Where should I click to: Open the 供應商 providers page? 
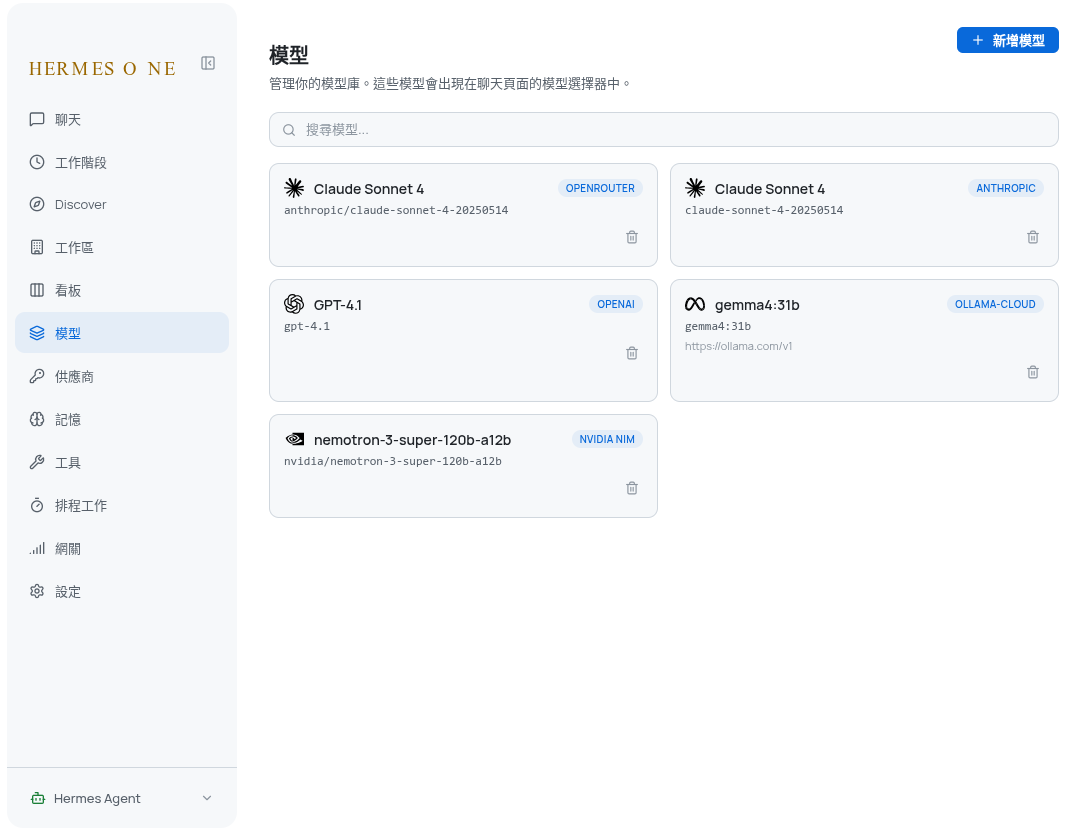coord(122,376)
